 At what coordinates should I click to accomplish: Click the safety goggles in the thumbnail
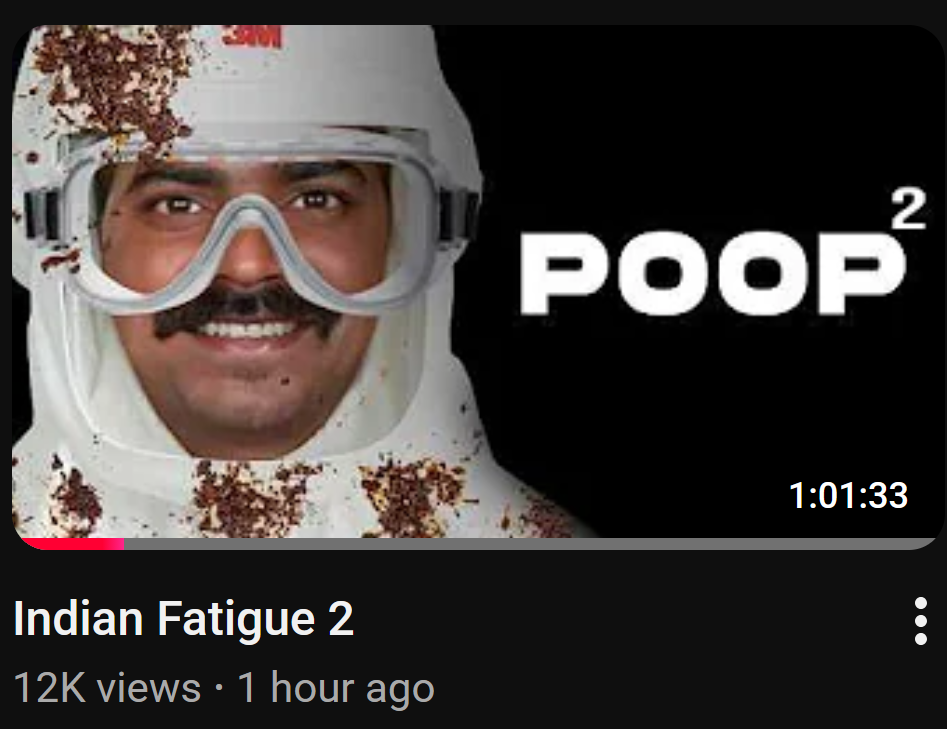pos(251,217)
